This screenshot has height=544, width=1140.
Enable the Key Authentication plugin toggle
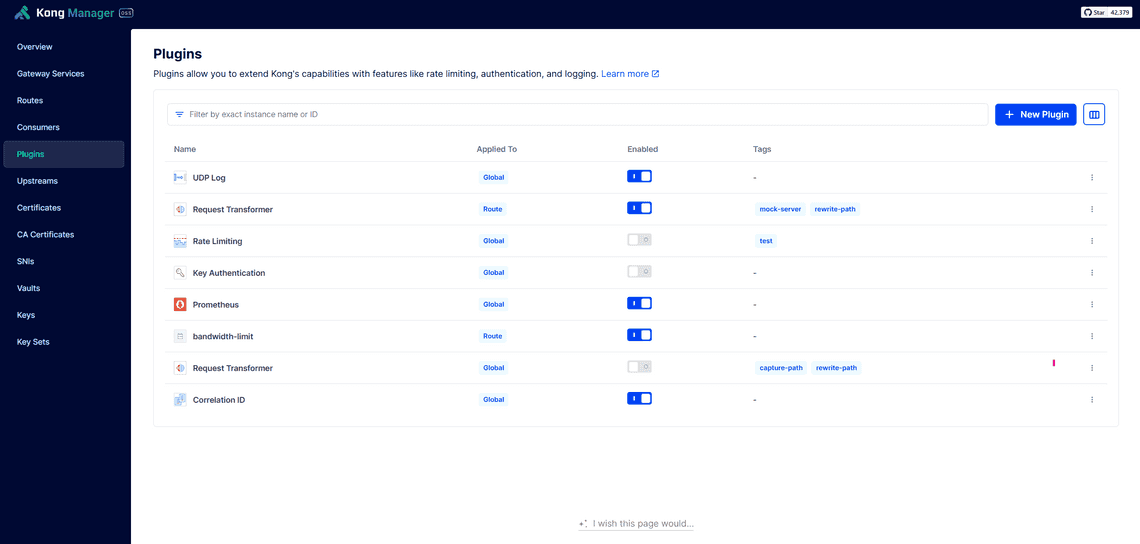tap(639, 271)
